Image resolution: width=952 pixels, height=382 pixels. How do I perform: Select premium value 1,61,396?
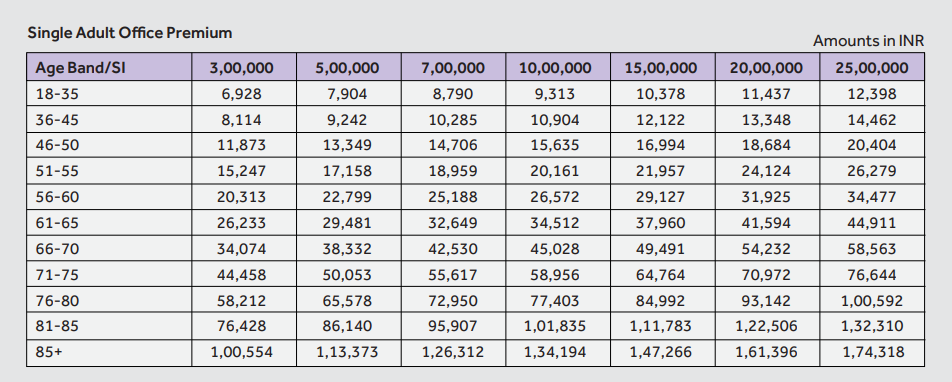point(766,352)
